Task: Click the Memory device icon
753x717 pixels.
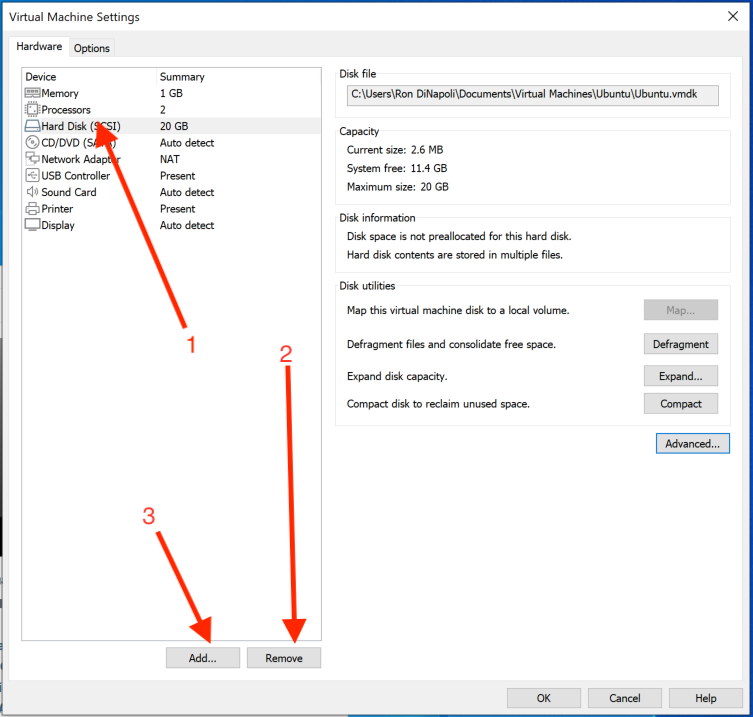Action: tap(32, 93)
